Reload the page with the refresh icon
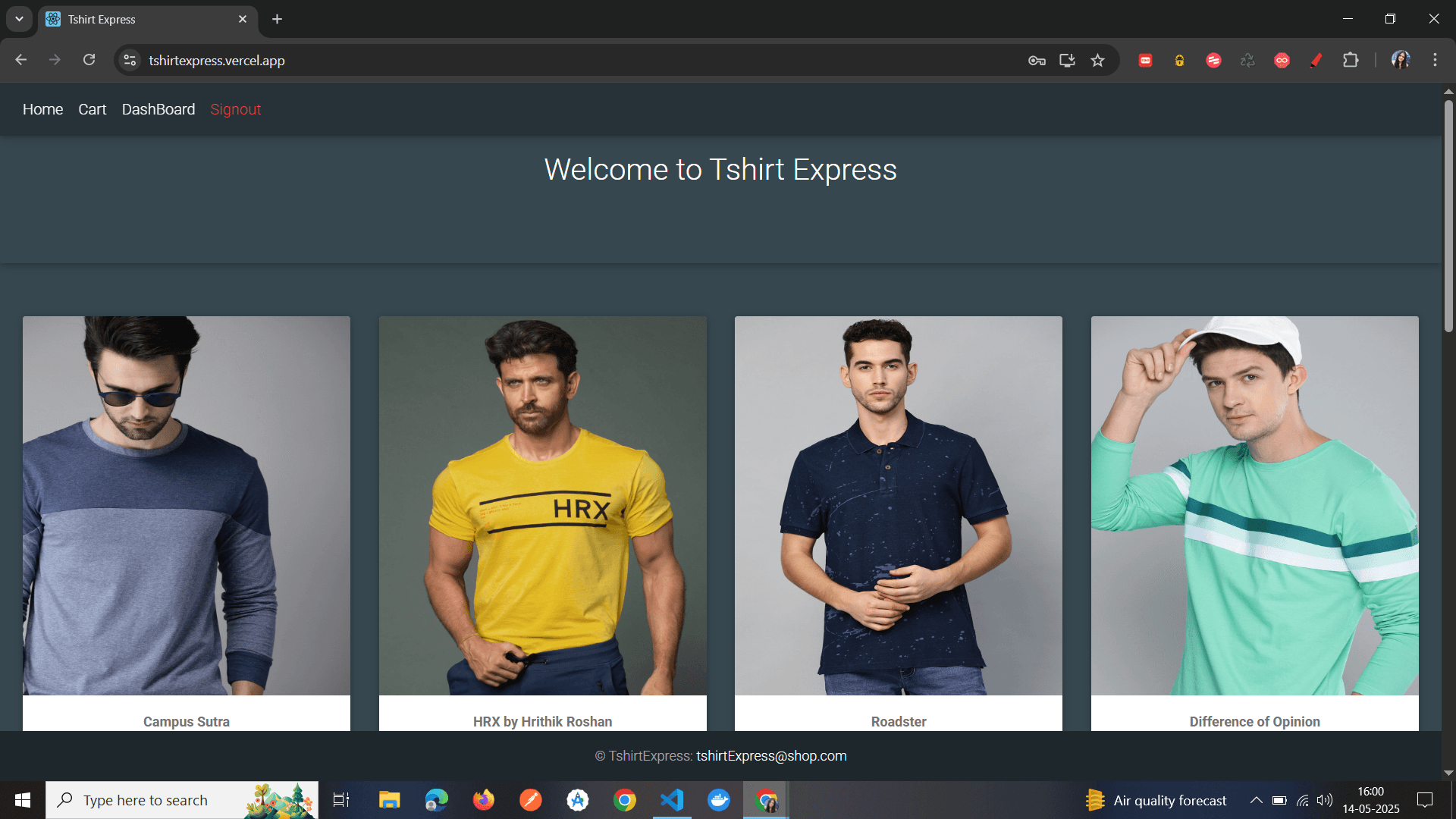The height and width of the screenshot is (819, 1456). (89, 60)
